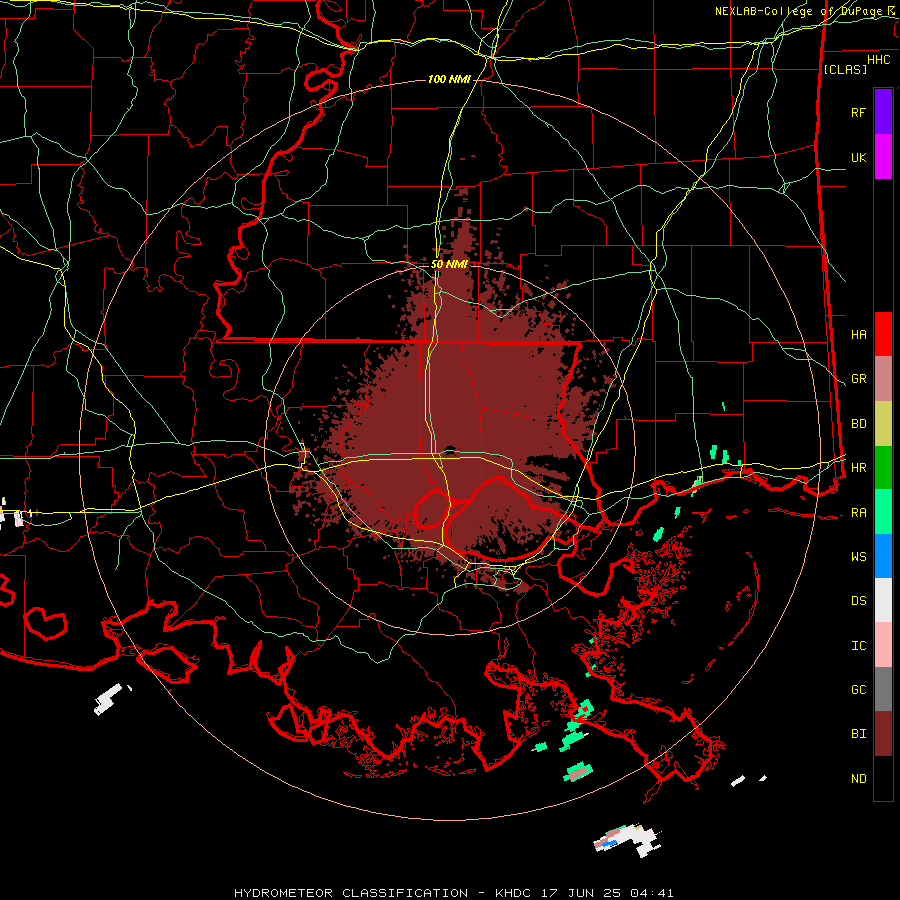Screen dimensions: 900x900
Task: Click the 100 NMI range ring label
Action: [x=449, y=79]
